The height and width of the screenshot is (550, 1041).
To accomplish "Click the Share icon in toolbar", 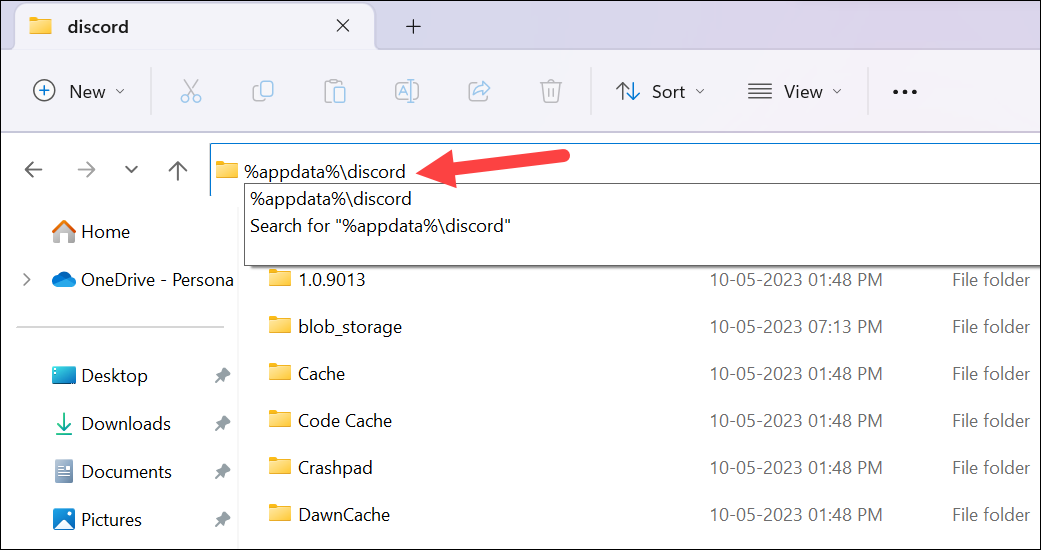I will tap(479, 91).
